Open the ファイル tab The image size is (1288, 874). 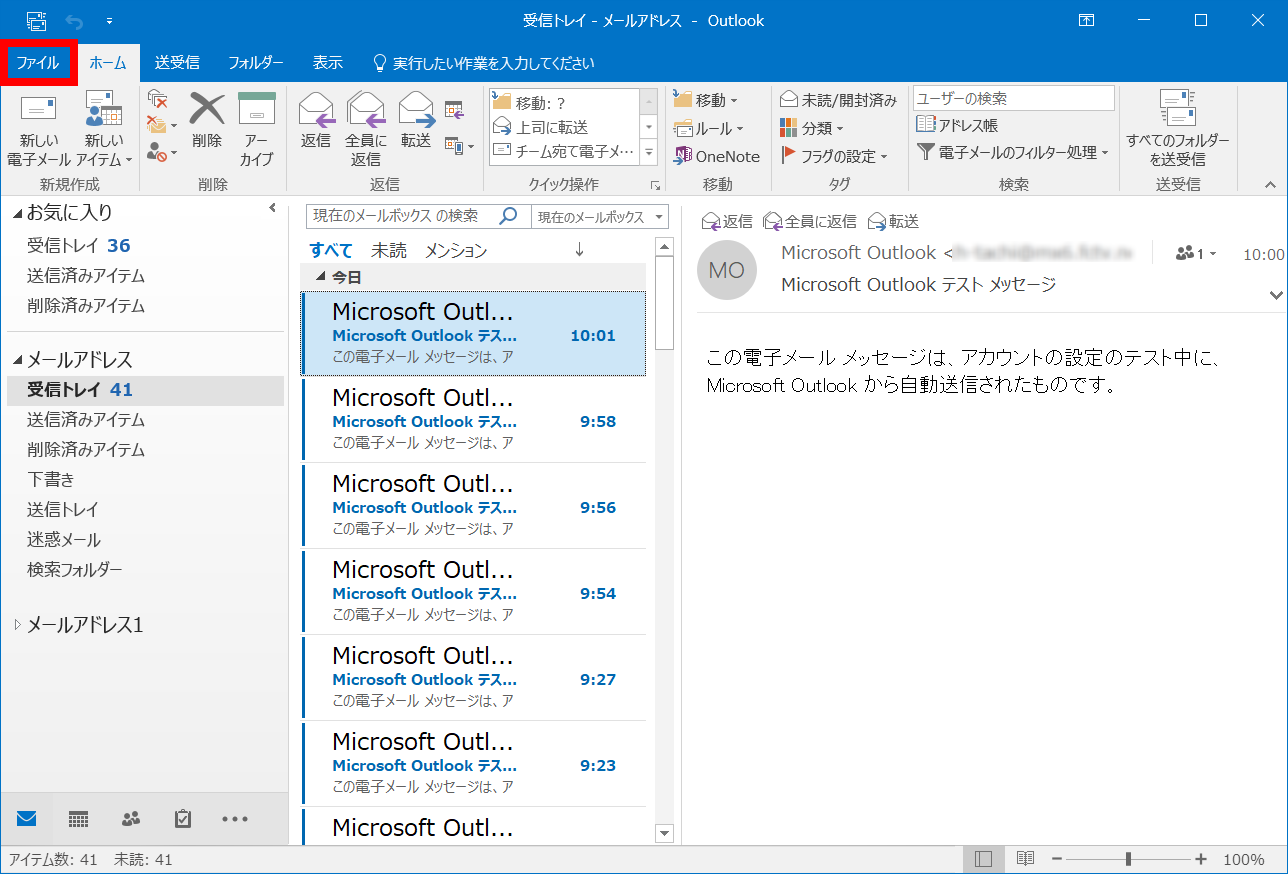[x=39, y=62]
